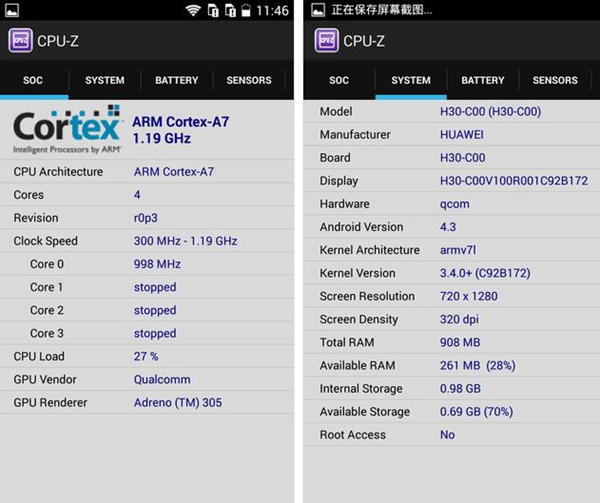Tap the CPU-Z app icon in right screenshot
Screen dimensions: 600x503
pos(326,41)
